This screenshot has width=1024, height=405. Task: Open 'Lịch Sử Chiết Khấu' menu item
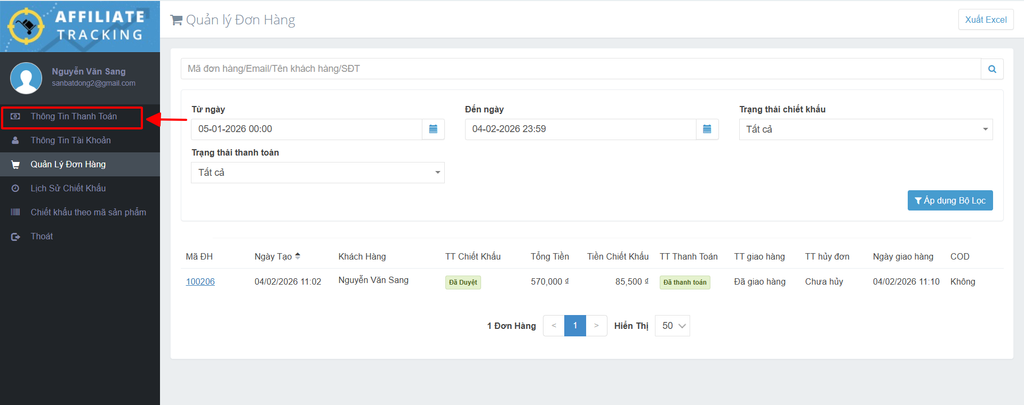[x=68, y=188]
